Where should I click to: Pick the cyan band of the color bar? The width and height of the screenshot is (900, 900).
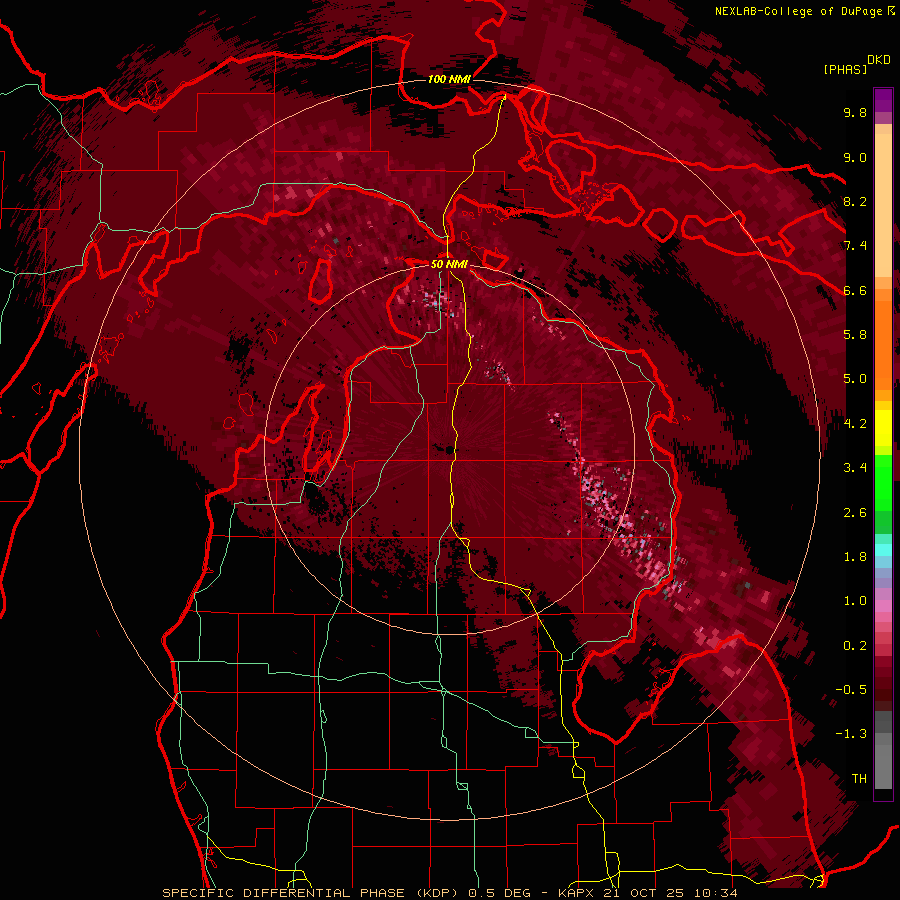[x=883, y=550]
